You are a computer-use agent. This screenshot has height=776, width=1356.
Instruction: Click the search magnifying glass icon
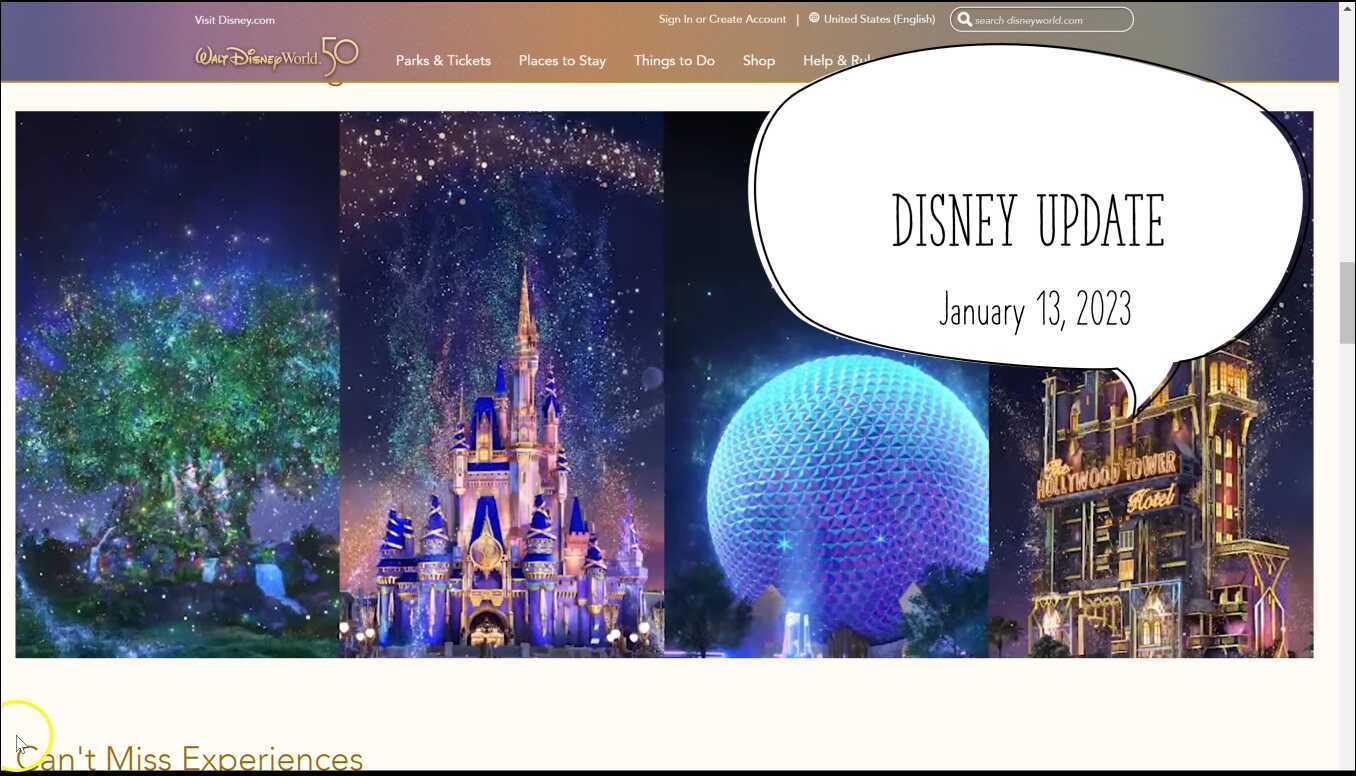(x=964, y=19)
